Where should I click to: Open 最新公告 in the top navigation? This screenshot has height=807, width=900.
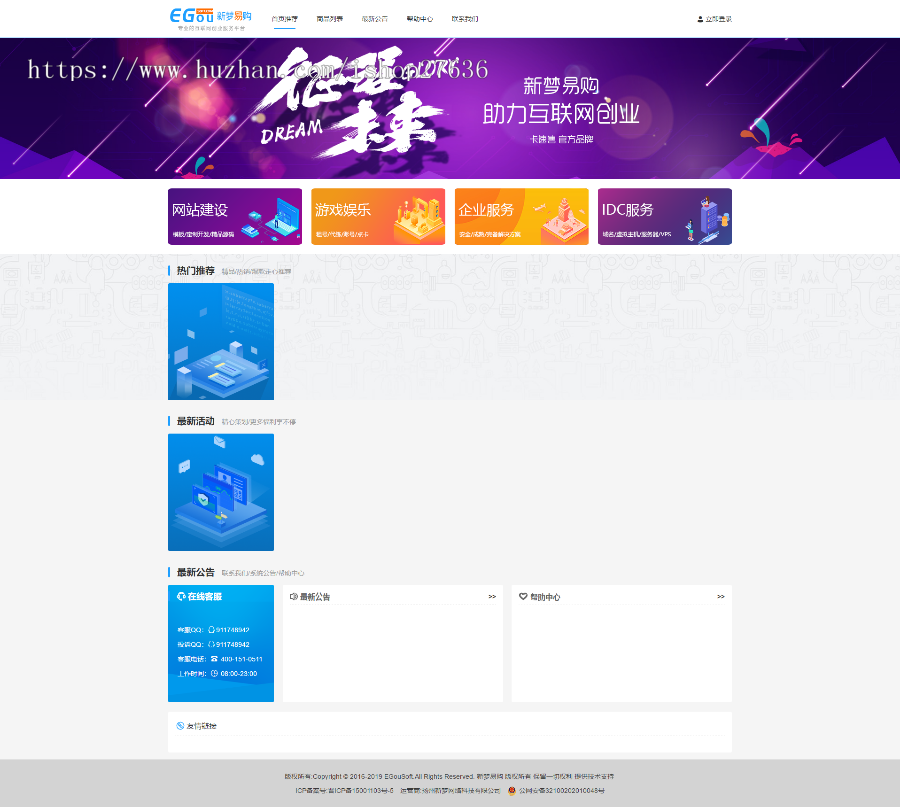[x=375, y=19]
